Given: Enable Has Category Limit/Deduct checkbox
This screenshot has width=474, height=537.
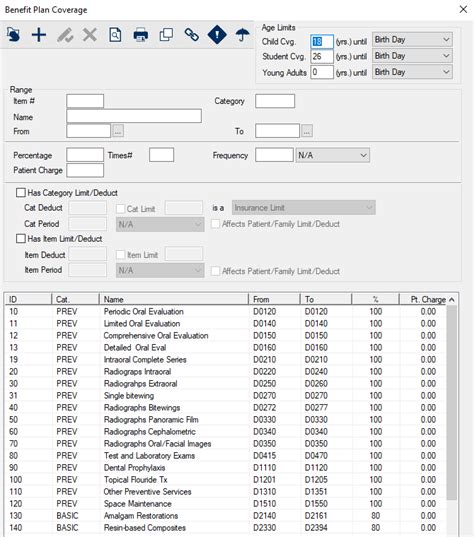Looking at the screenshot, I should point(21,192).
